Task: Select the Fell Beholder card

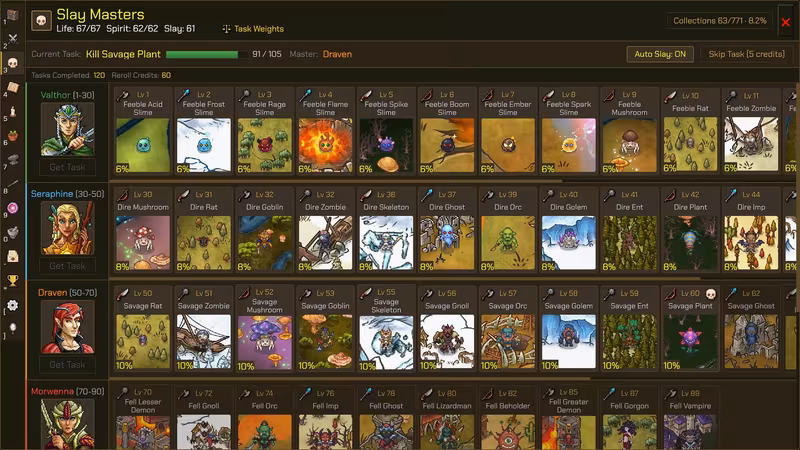Action: [508, 417]
